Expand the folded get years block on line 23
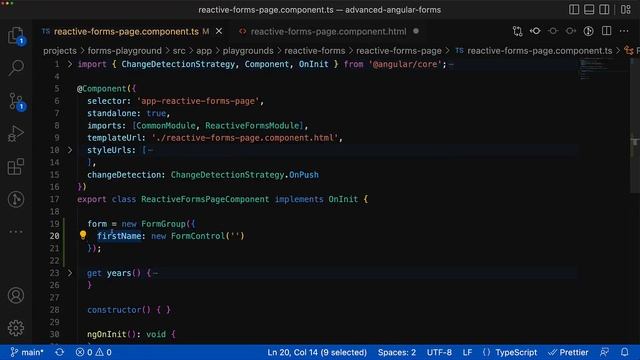 pos(70,273)
